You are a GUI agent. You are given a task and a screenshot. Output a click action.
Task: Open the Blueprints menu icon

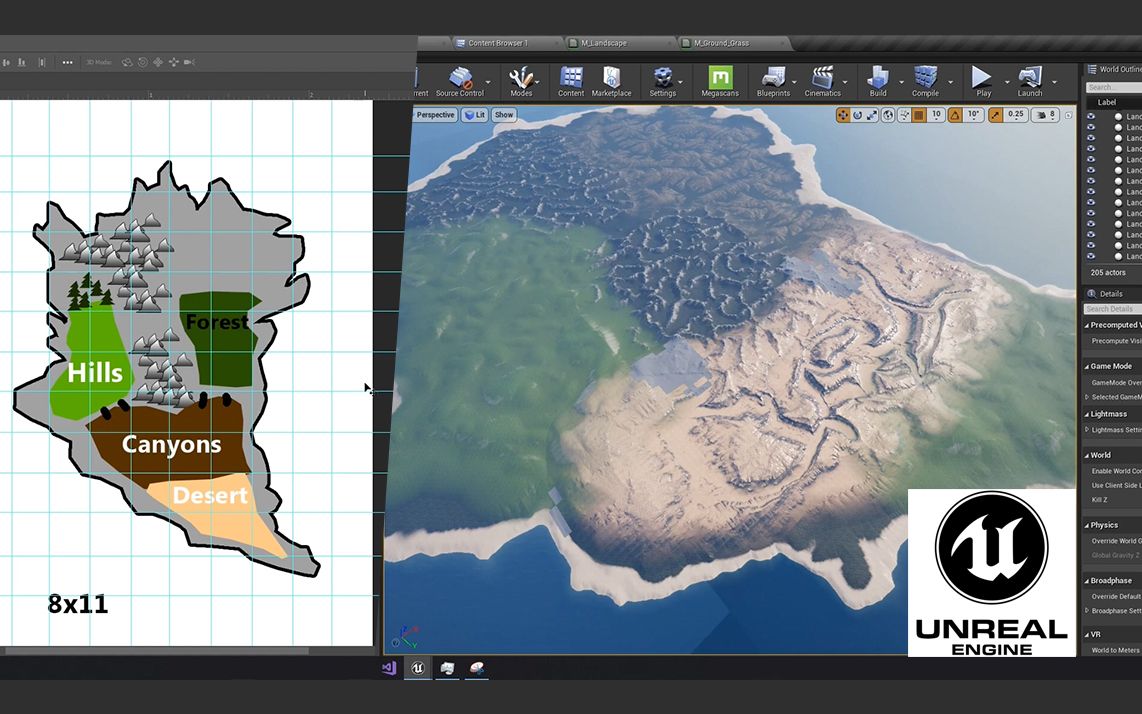click(x=773, y=81)
